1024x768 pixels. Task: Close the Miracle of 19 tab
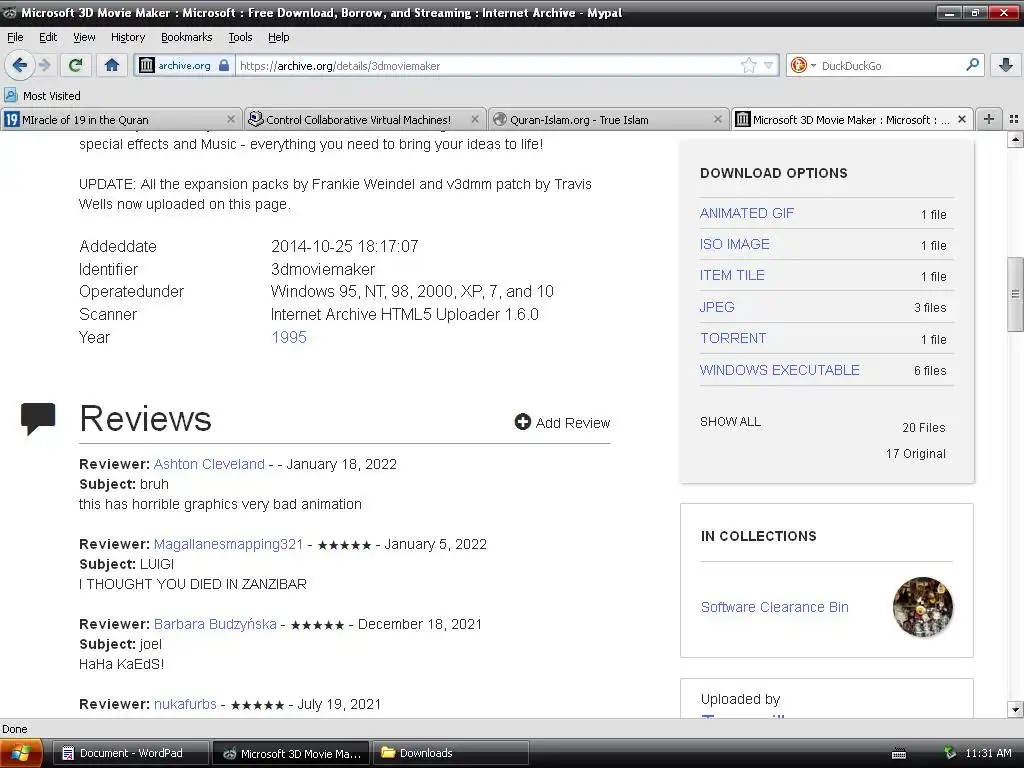(231, 120)
